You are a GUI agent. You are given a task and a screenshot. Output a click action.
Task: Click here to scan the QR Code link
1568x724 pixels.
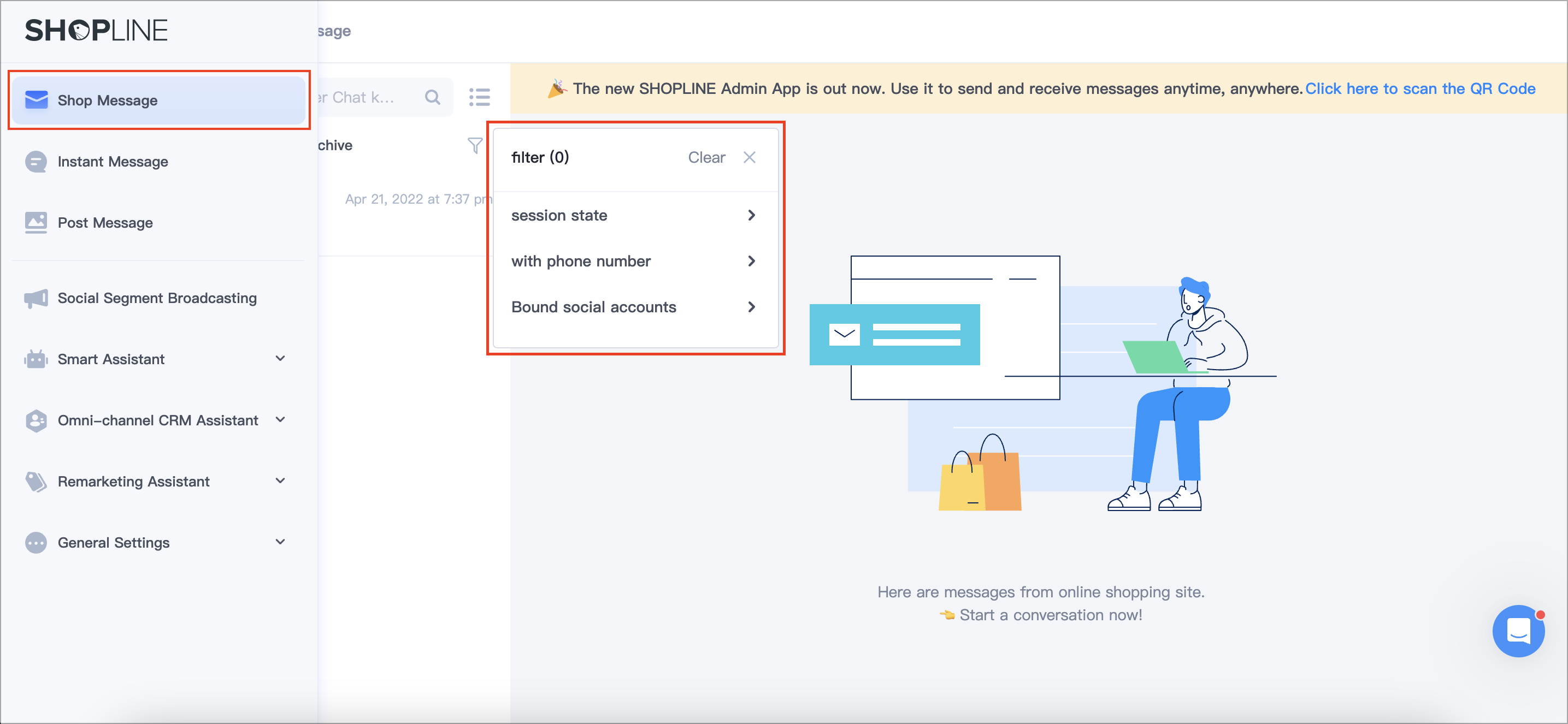point(1419,89)
